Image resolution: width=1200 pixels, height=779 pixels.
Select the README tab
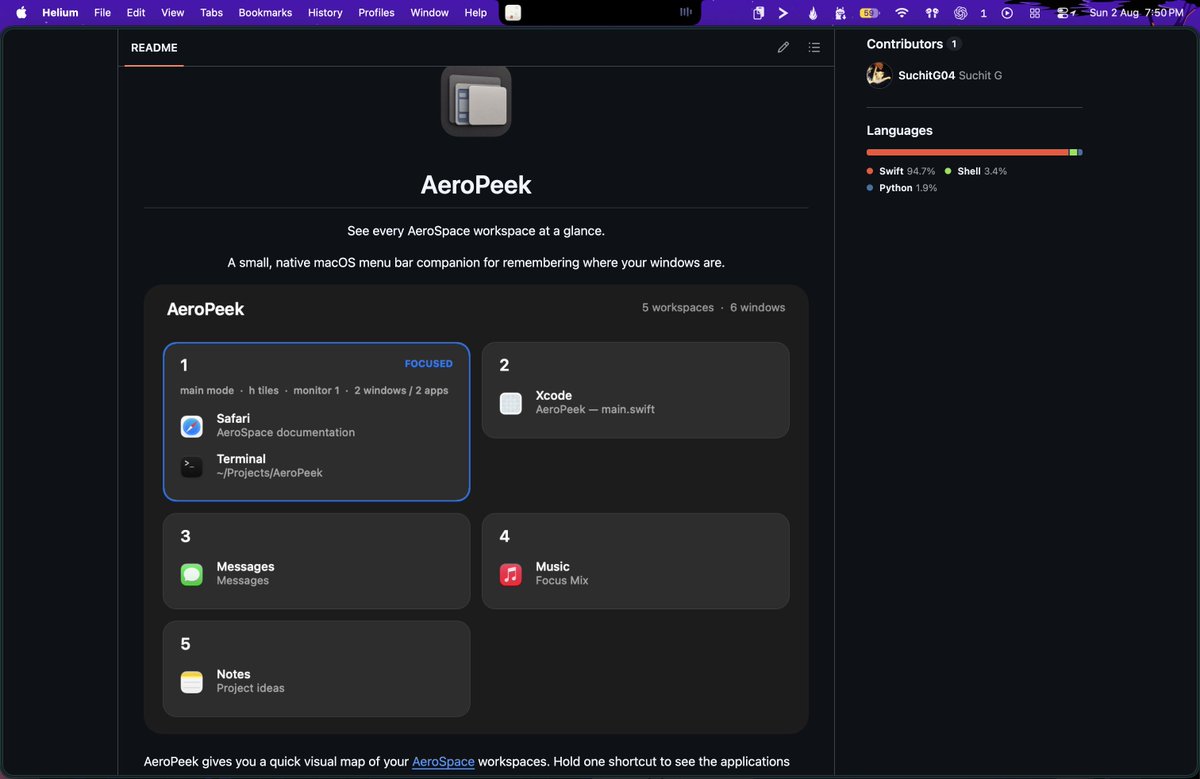coord(154,47)
